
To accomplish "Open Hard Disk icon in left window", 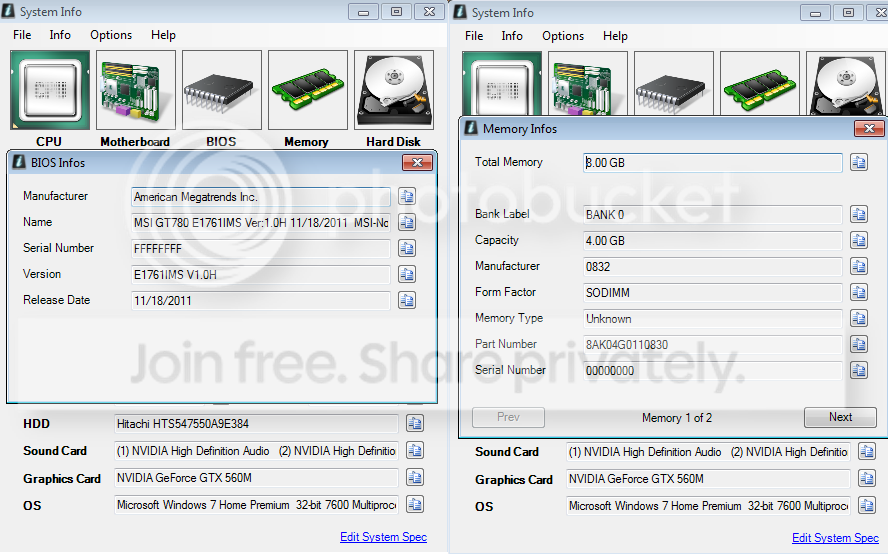I will coord(394,90).
